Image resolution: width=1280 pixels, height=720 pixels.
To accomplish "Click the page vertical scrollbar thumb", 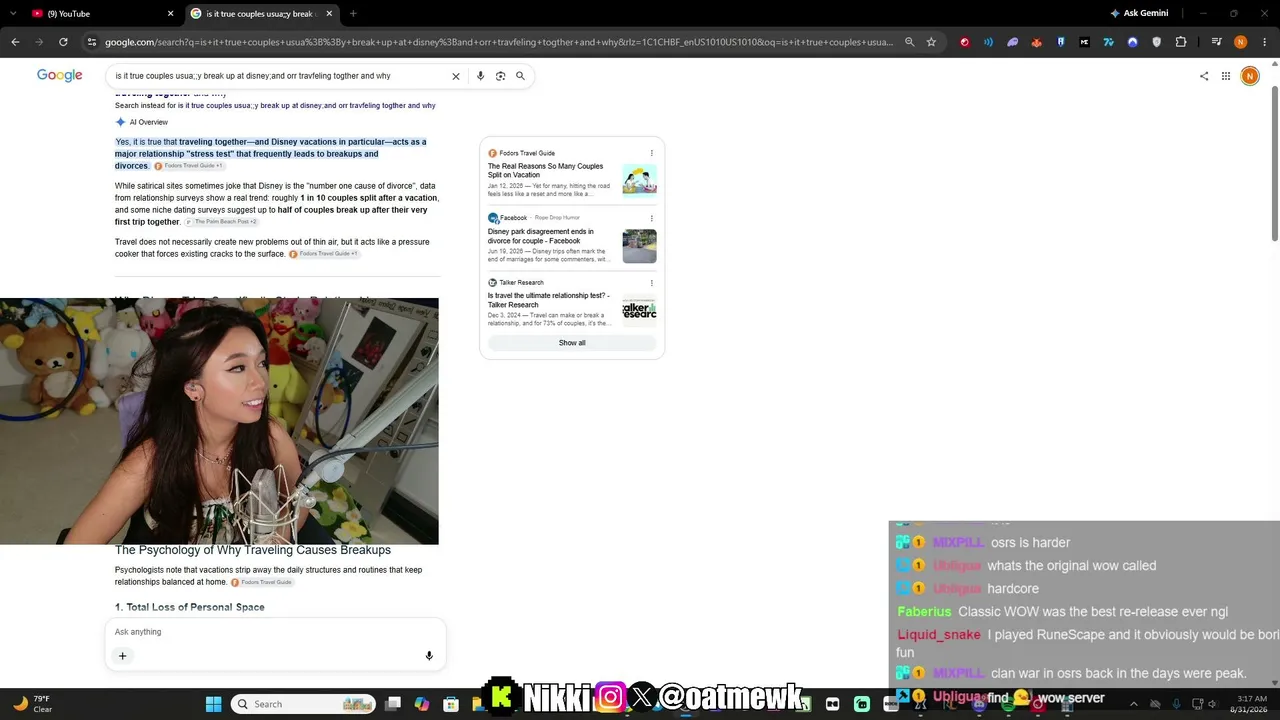I will [x=1274, y=163].
